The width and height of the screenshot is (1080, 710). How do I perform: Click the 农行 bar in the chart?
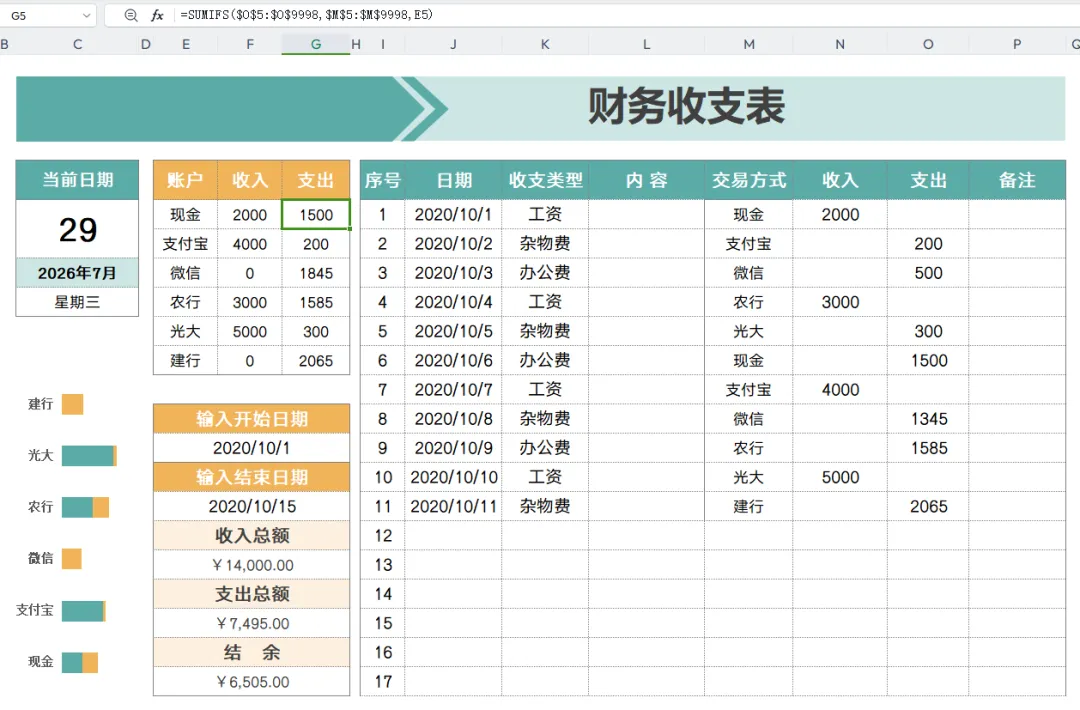click(85, 507)
